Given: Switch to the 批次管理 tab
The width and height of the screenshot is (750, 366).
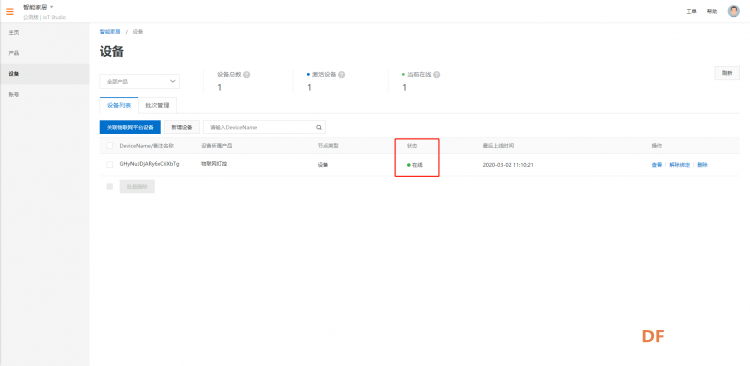Looking at the screenshot, I should coord(157,105).
